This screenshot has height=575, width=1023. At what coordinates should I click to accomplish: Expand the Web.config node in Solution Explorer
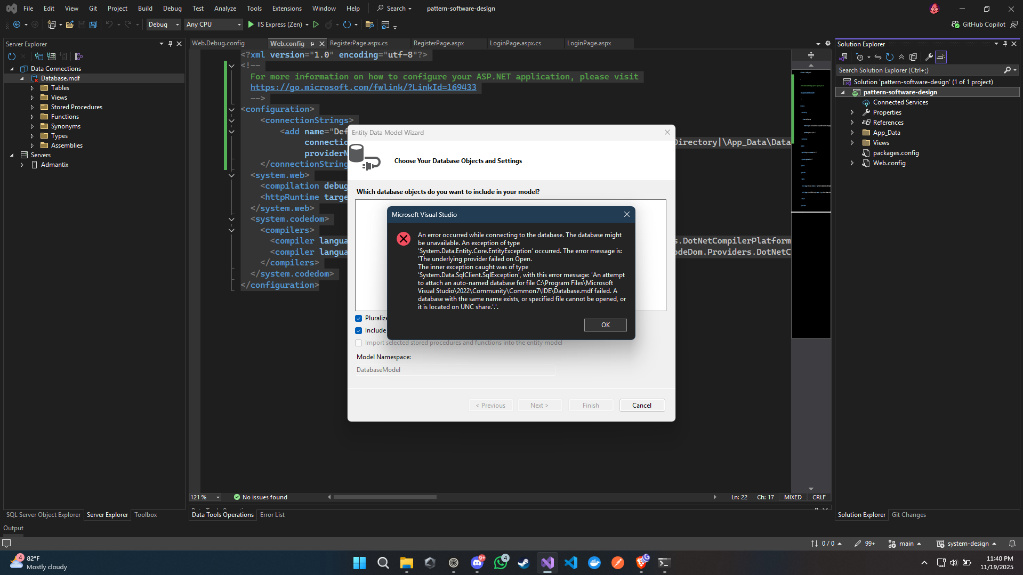click(x=852, y=163)
